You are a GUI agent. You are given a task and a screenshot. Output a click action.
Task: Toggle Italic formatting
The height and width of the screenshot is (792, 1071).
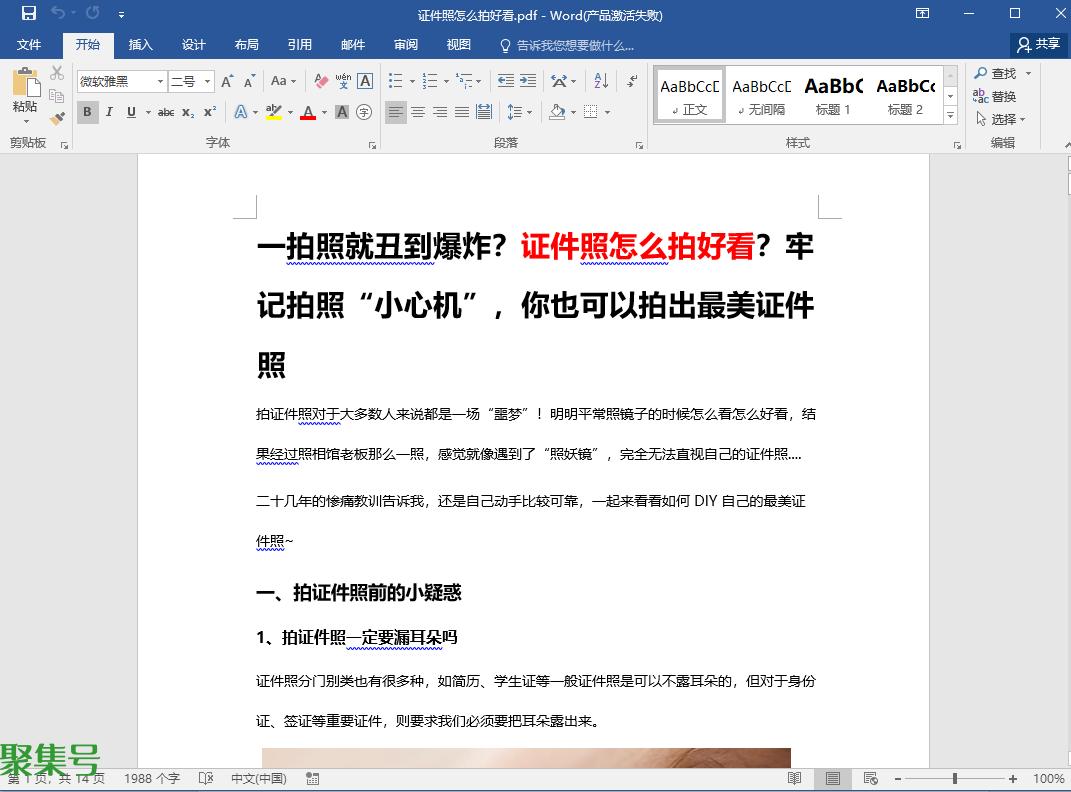[108, 112]
